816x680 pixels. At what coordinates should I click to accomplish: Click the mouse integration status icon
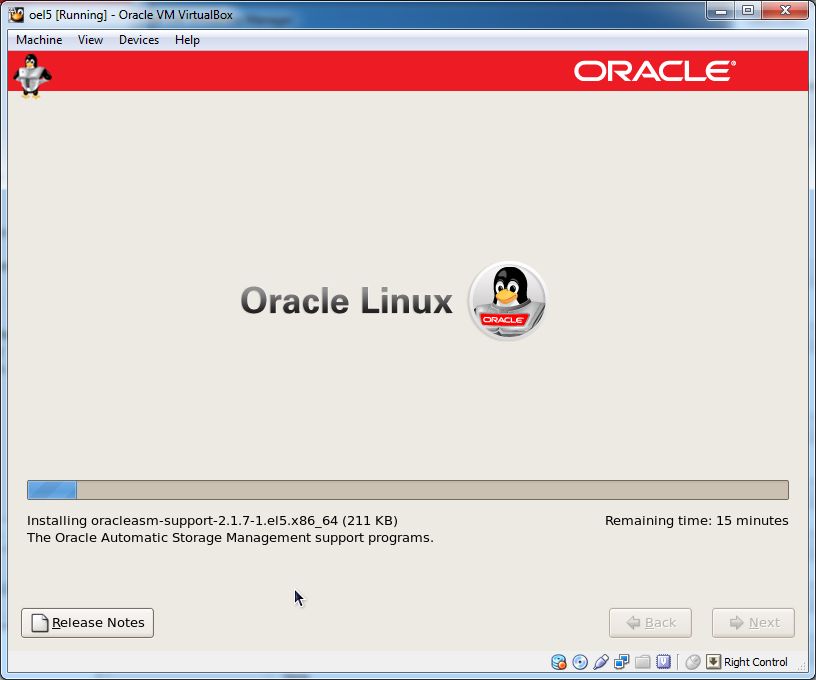click(x=693, y=662)
